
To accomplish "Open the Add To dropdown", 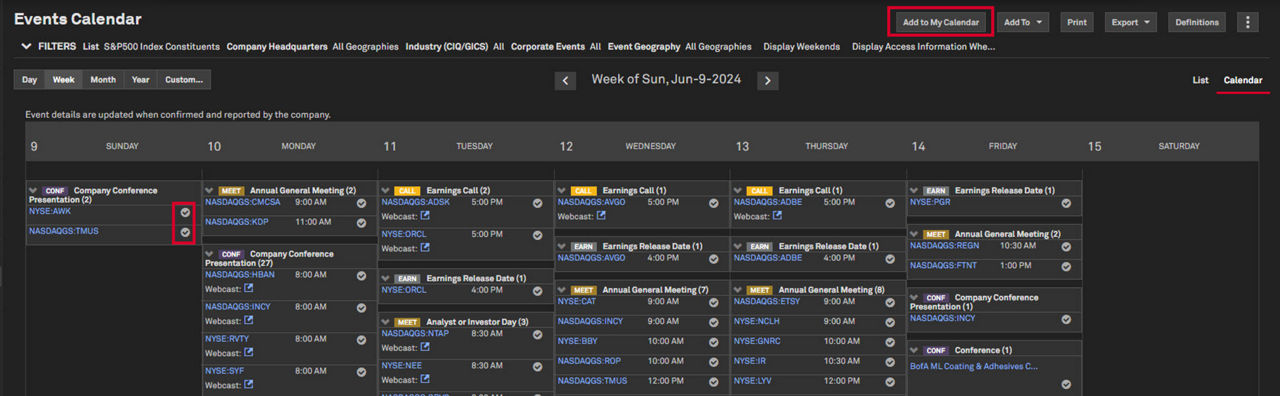I will [1023, 22].
